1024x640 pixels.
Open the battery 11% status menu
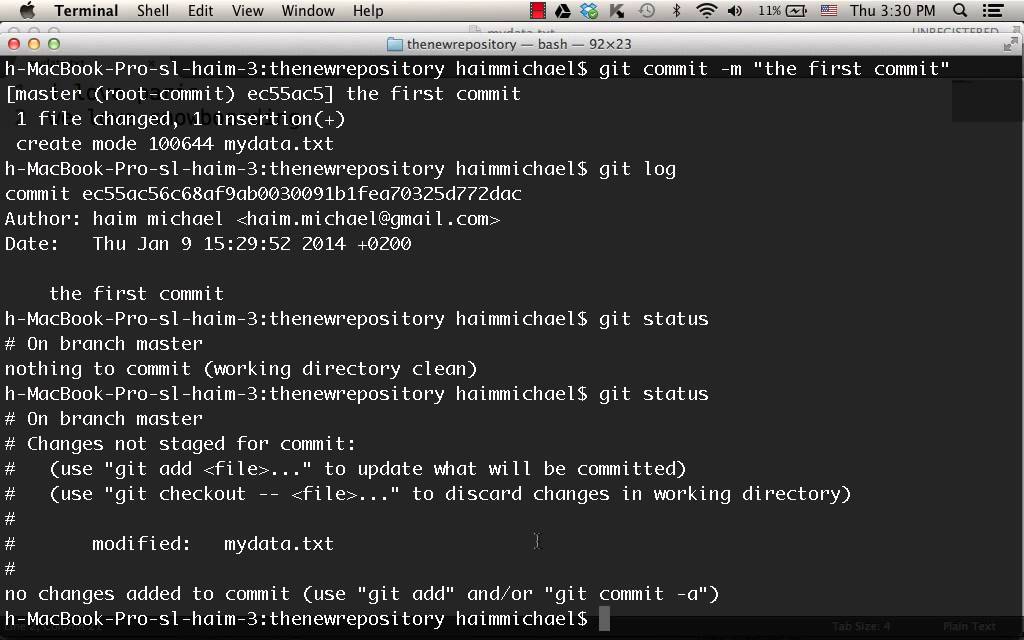click(x=782, y=10)
